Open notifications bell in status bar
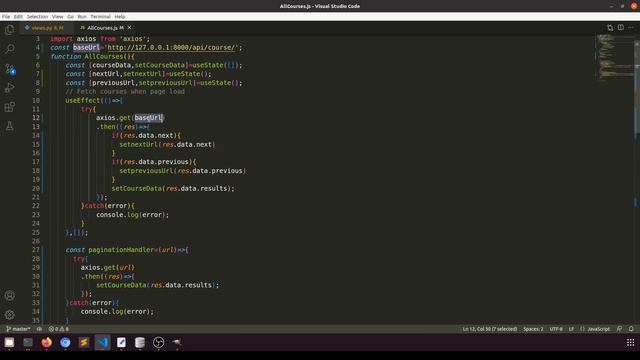 pyautogui.click(x=631, y=329)
